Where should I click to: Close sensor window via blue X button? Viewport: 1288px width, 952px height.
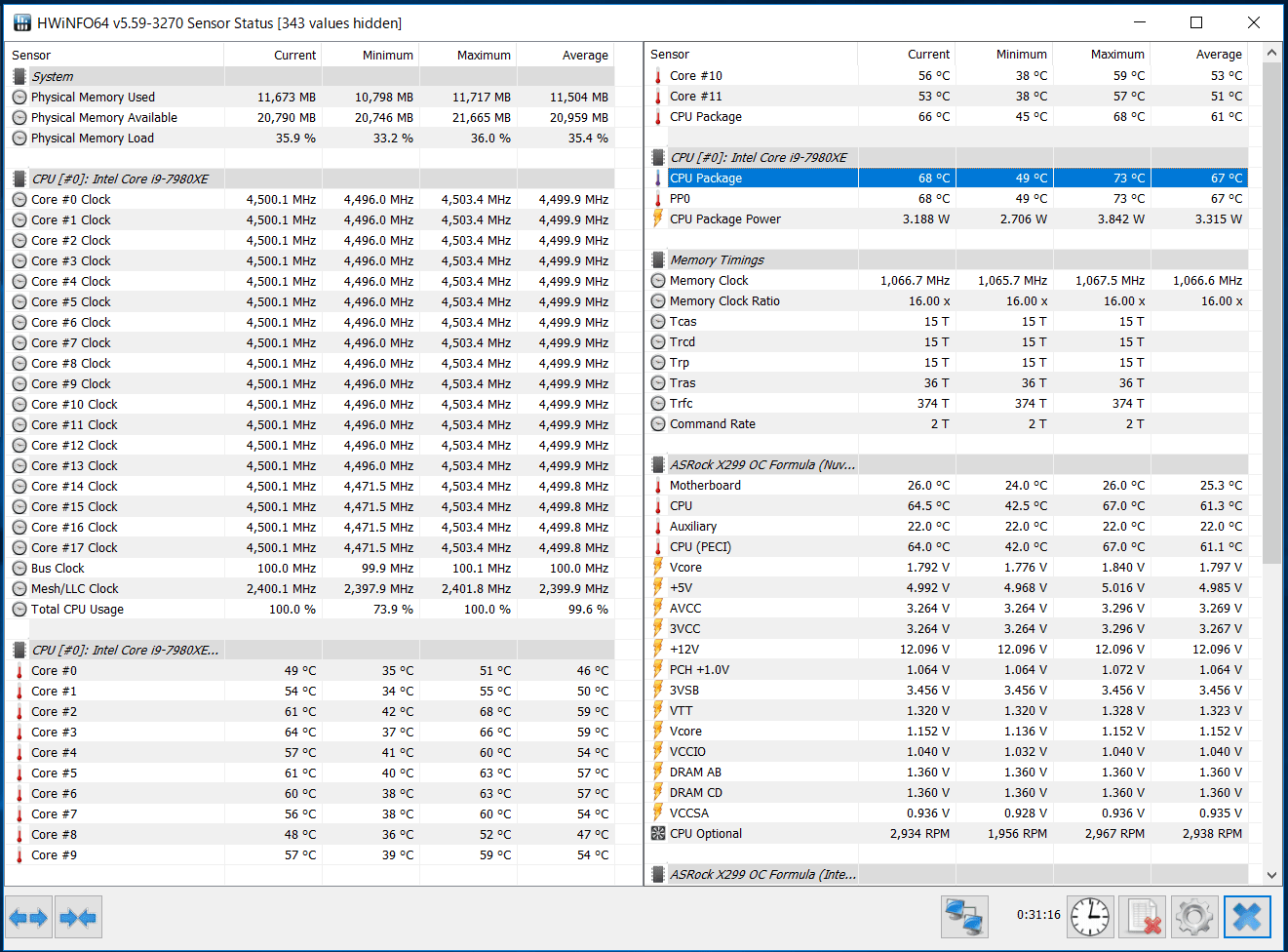[x=1247, y=917]
